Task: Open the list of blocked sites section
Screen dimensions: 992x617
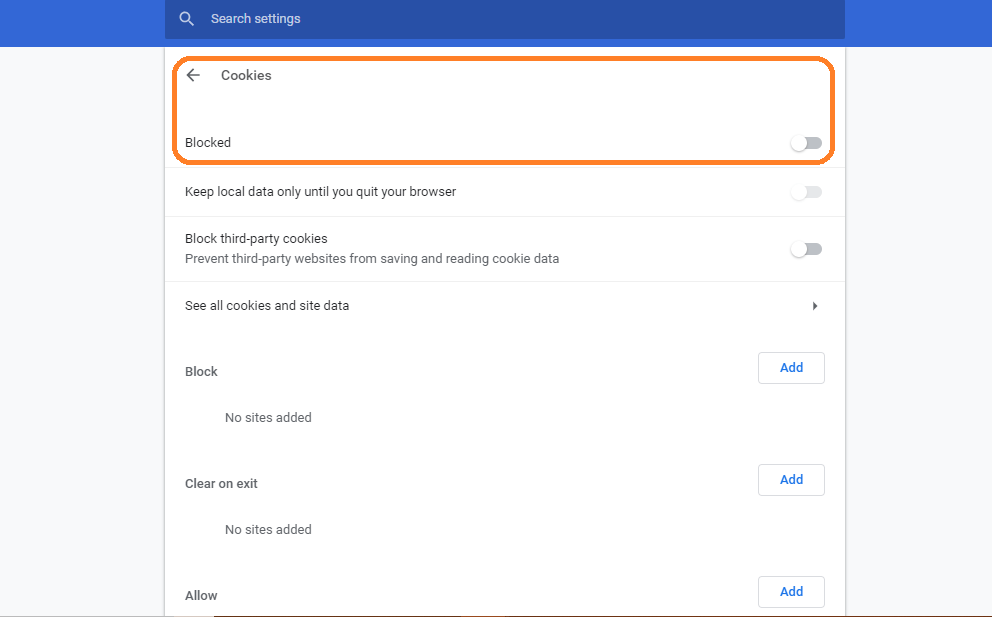Action: click(x=201, y=371)
